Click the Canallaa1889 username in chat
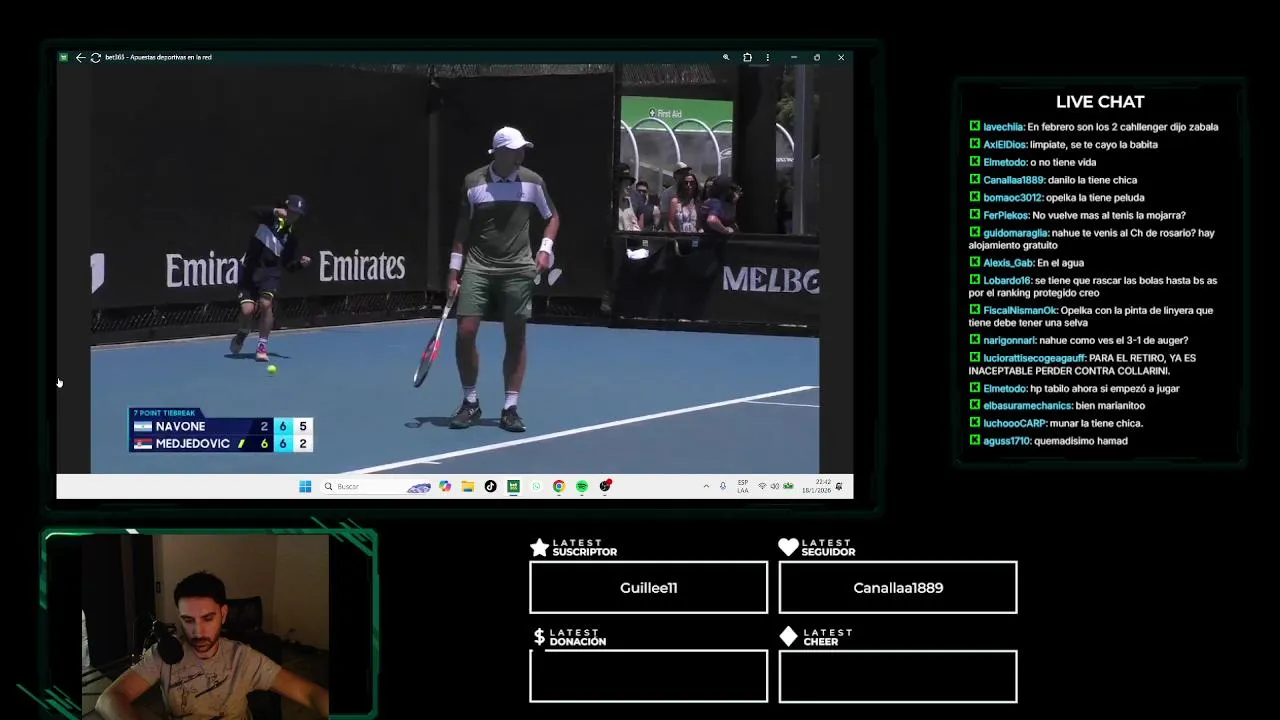 coord(1013,180)
